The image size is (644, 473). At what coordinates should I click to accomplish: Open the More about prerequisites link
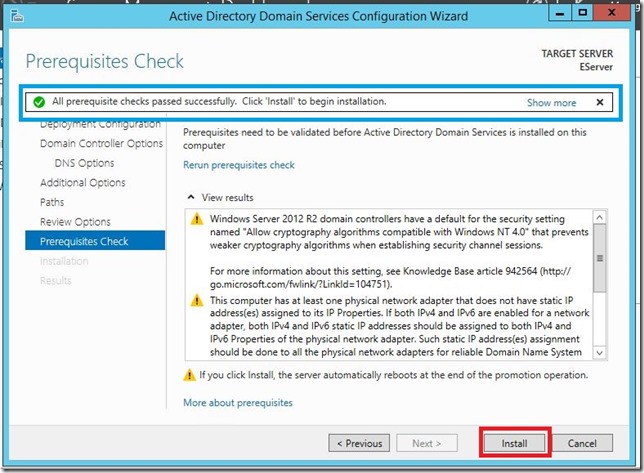point(238,402)
